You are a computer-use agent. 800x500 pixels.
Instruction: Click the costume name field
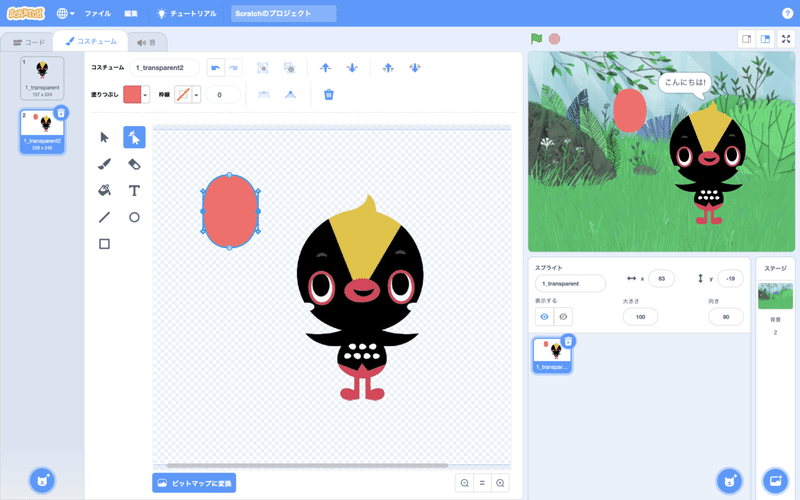164,68
